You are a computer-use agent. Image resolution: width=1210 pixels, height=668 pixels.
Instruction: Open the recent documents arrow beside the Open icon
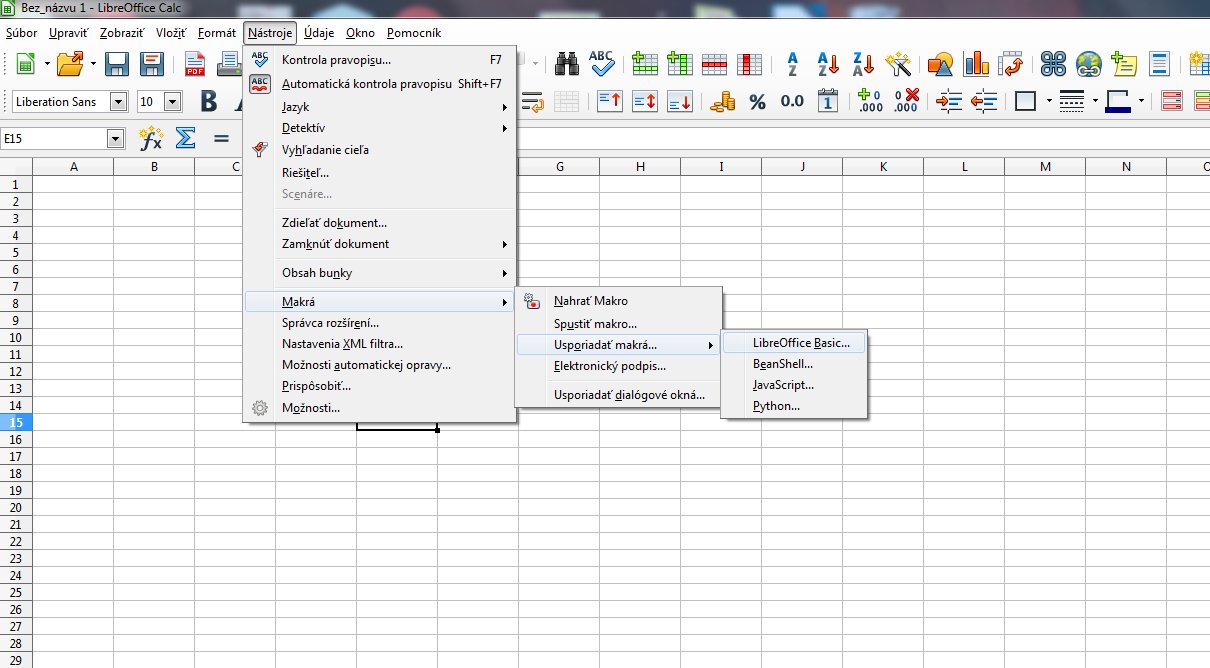click(93, 65)
